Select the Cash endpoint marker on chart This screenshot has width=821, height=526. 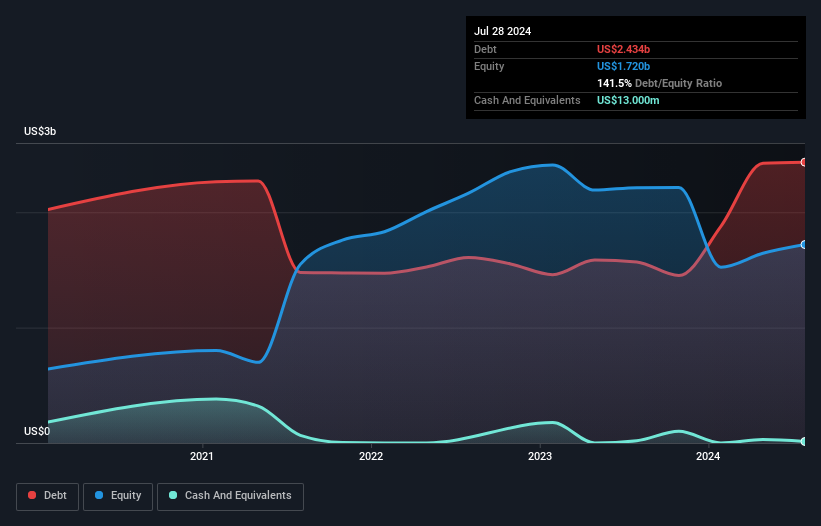coord(804,441)
